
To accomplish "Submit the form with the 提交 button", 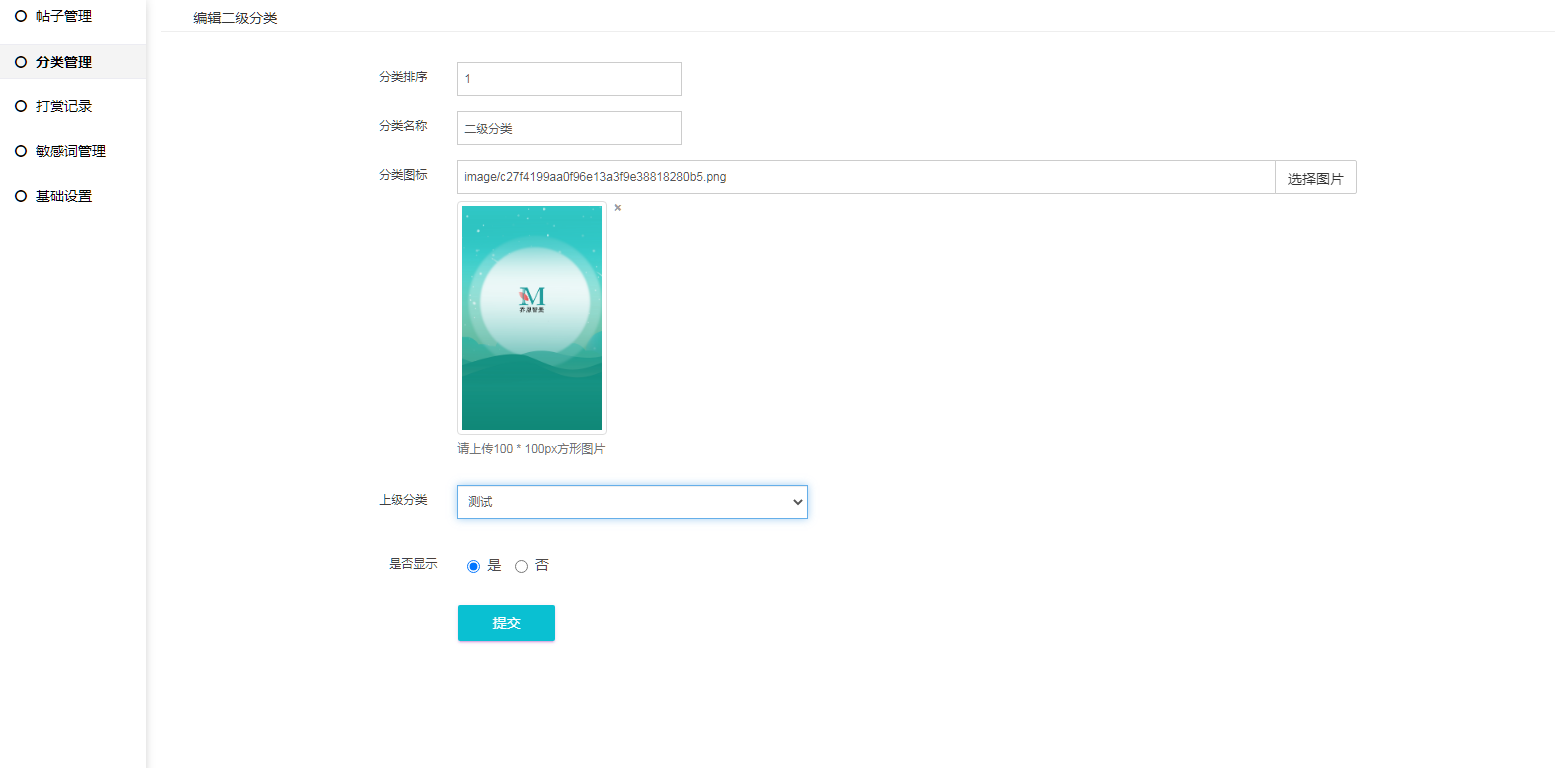I will [506, 623].
